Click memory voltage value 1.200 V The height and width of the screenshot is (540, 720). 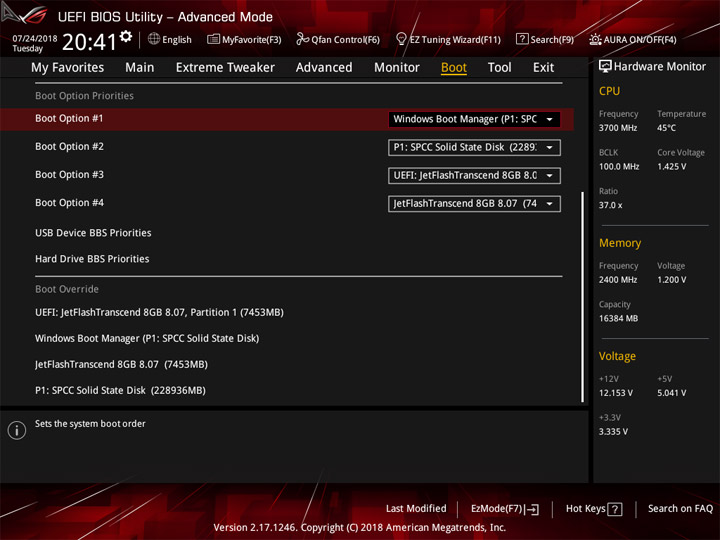672,280
